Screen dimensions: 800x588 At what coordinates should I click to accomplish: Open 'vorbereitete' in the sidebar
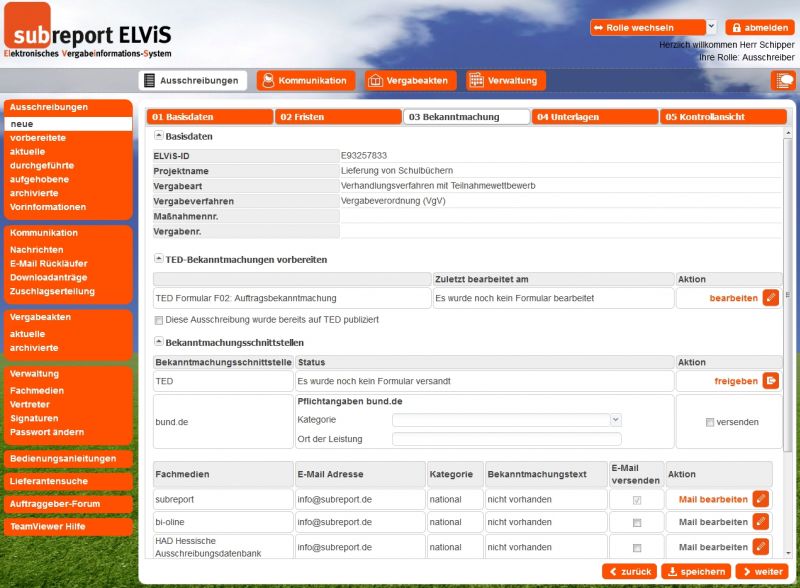coord(38,138)
